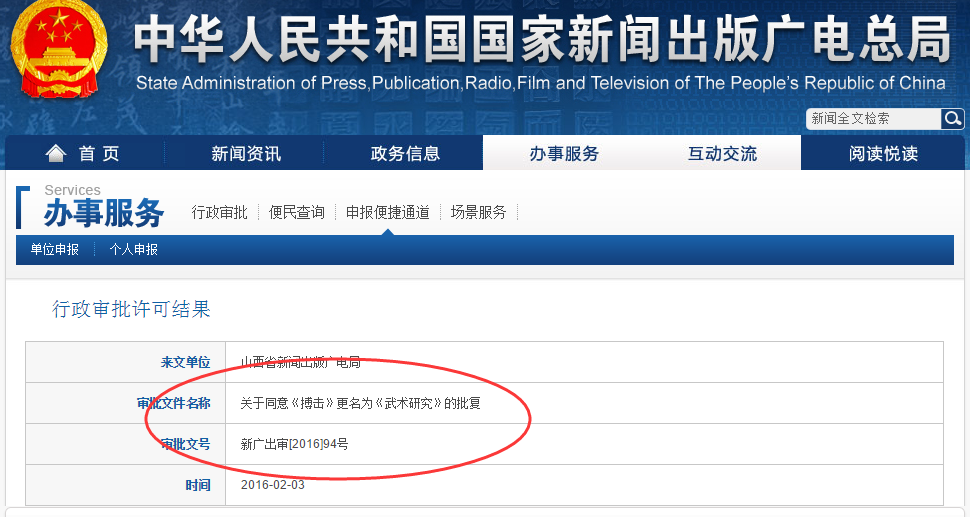Go to 便民查询 sub-section
This screenshot has height=517, width=970.
(296, 213)
